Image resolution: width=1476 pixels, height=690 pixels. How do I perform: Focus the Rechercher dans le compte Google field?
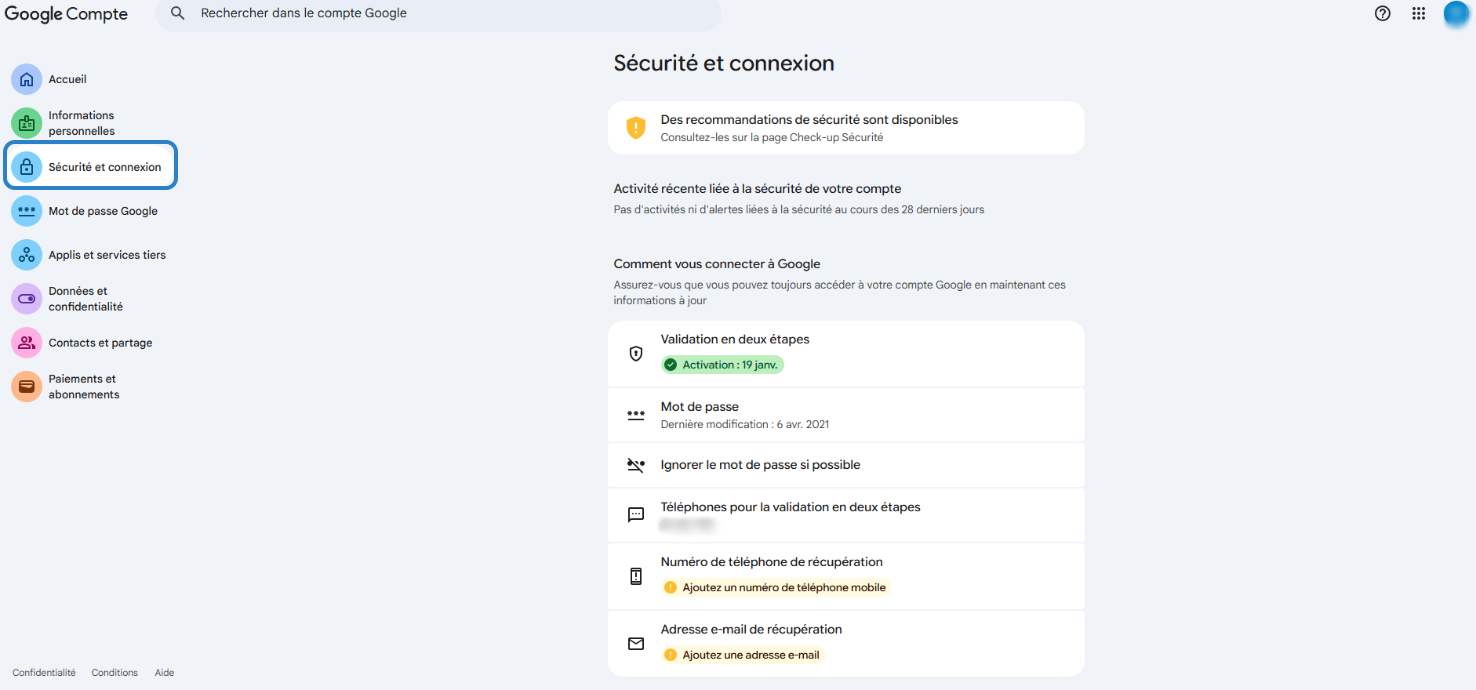click(x=438, y=14)
